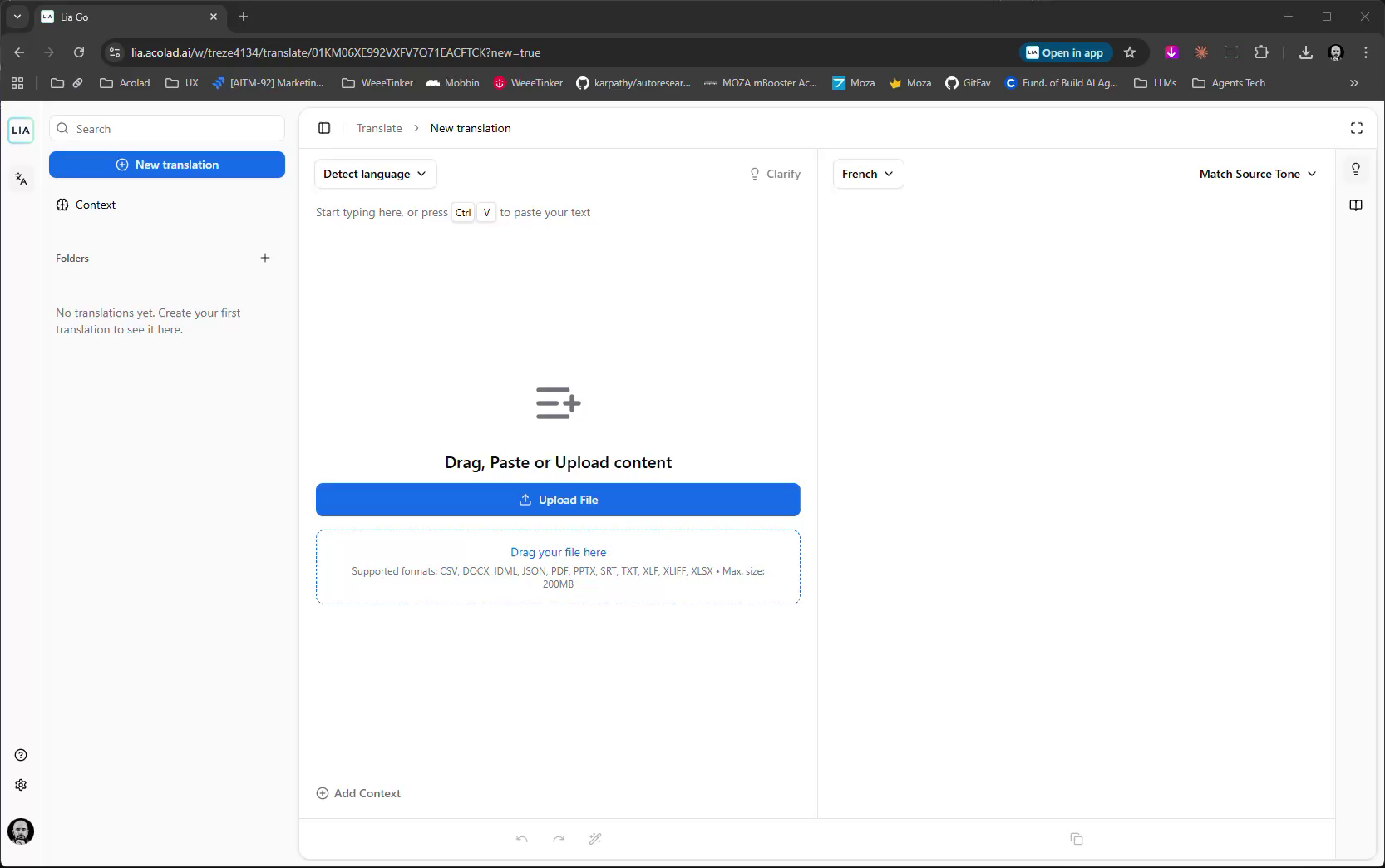Click the magic wand icon in bottom toolbar
Viewport: 1385px width, 868px height.
(595, 839)
